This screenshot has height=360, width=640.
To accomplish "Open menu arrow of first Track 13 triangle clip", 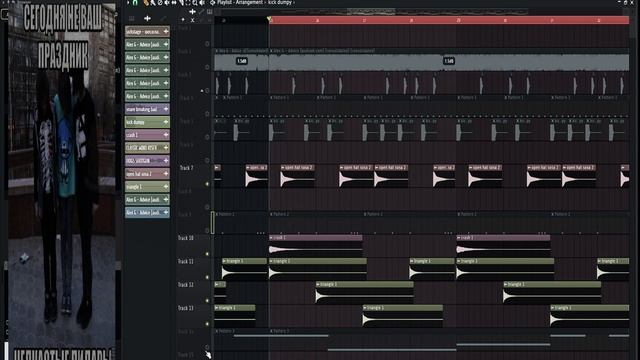I will 217,308.
